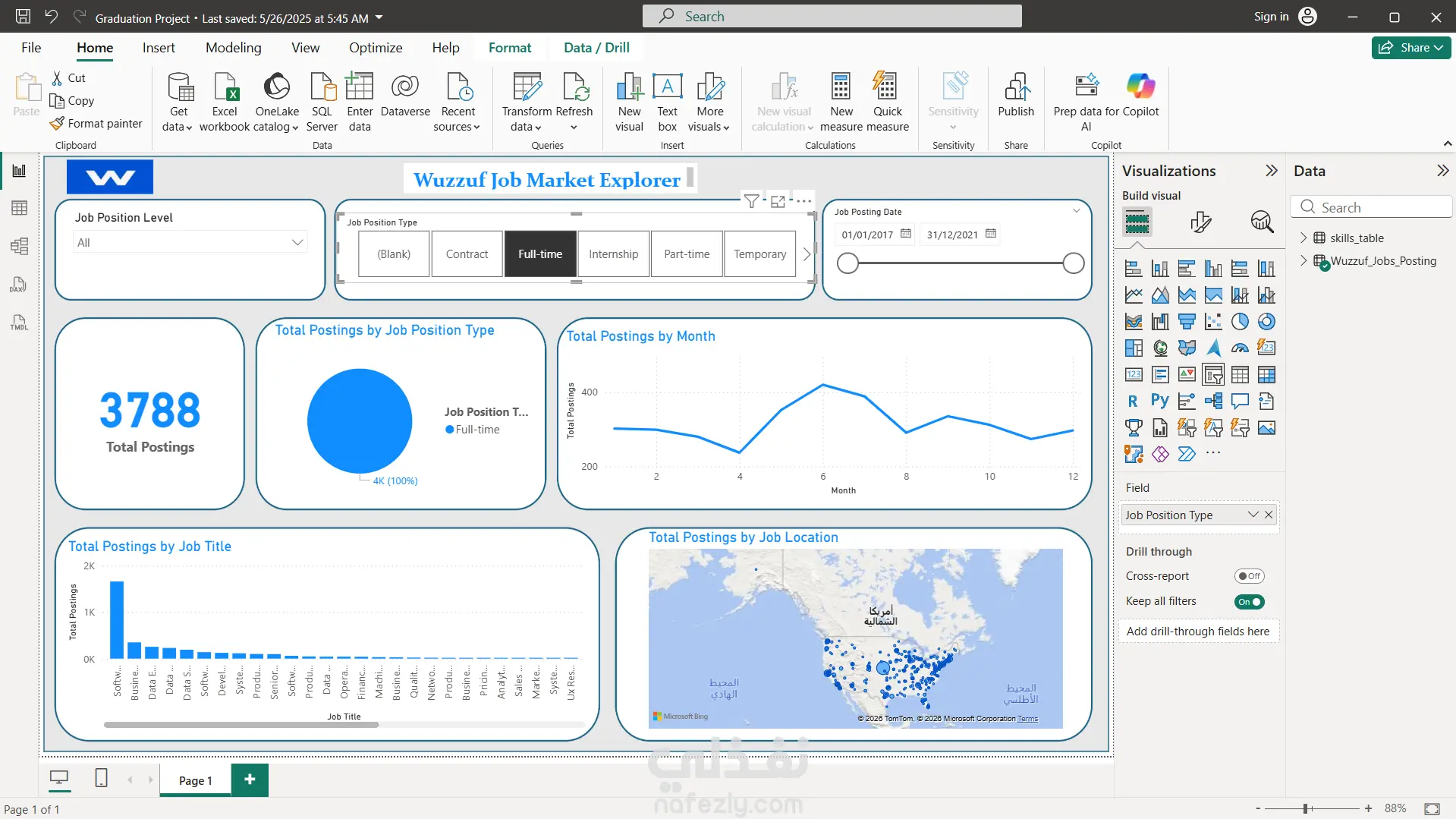The height and width of the screenshot is (819, 1456).
Task: Click the date slider's left handle
Action: [847, 263]
